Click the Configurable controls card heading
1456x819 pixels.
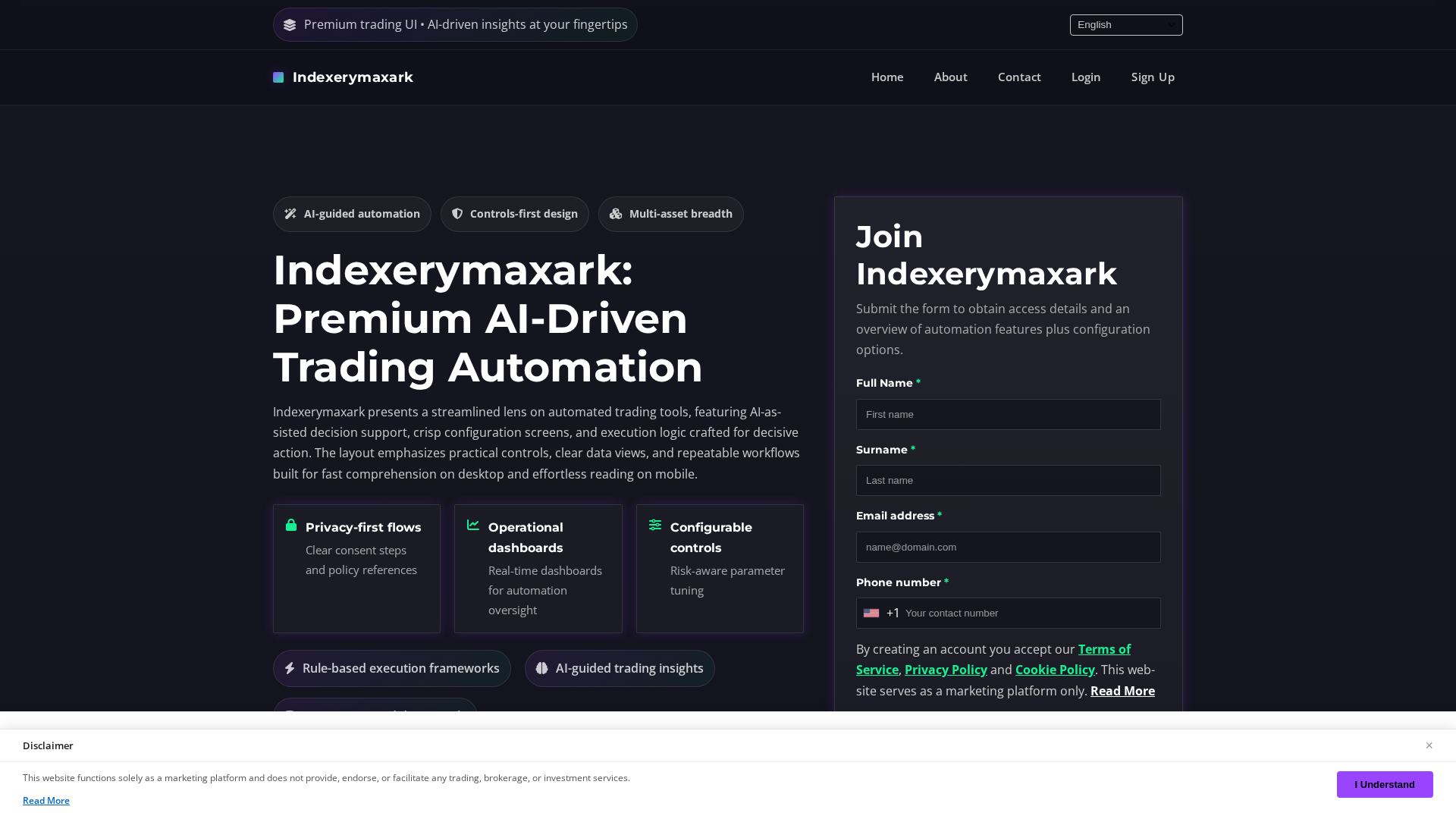(711, 537)
